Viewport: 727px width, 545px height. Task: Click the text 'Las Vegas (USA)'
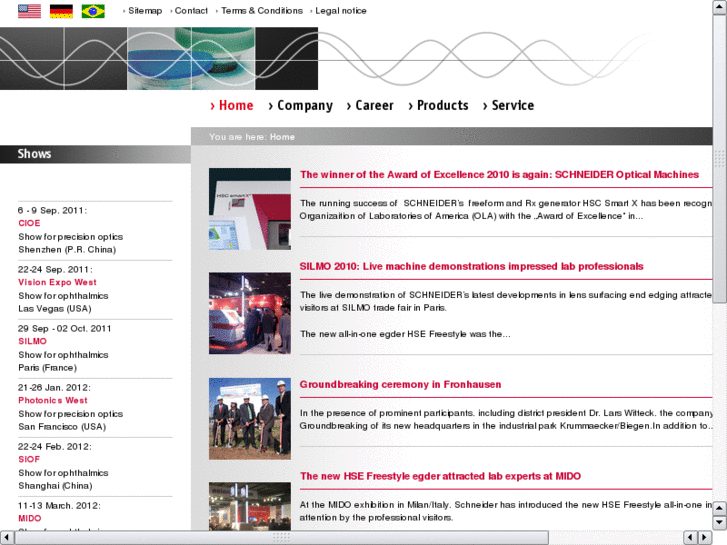coord(55,308)
